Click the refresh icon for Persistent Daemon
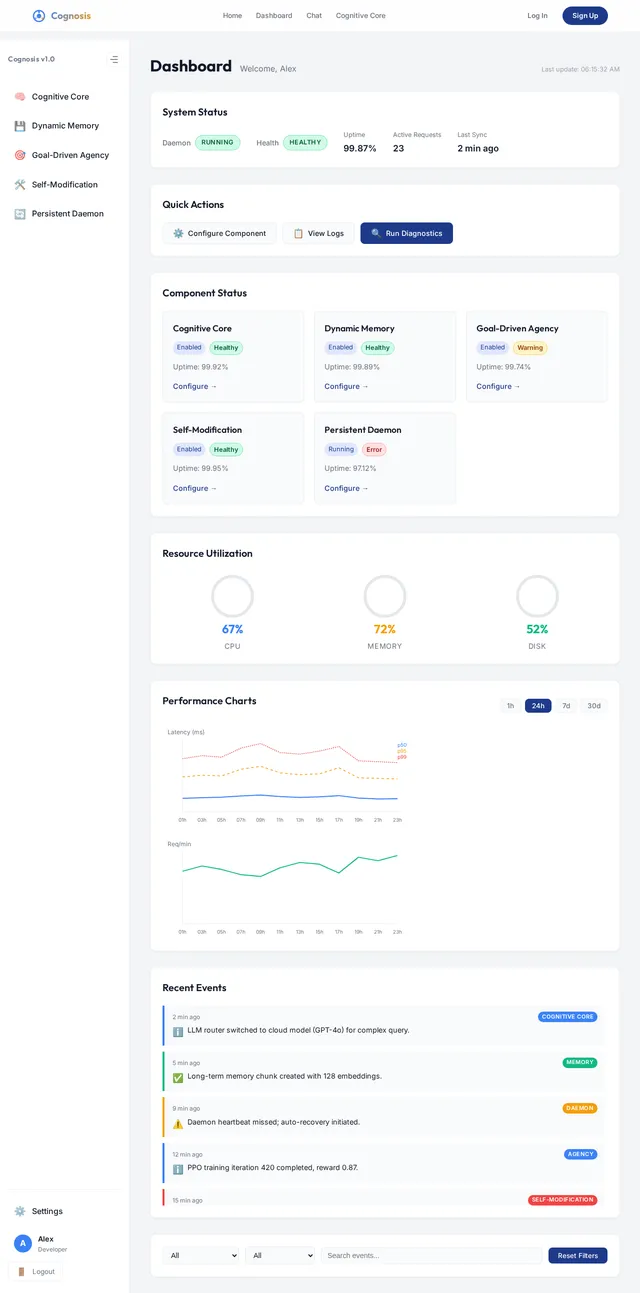 20,213
